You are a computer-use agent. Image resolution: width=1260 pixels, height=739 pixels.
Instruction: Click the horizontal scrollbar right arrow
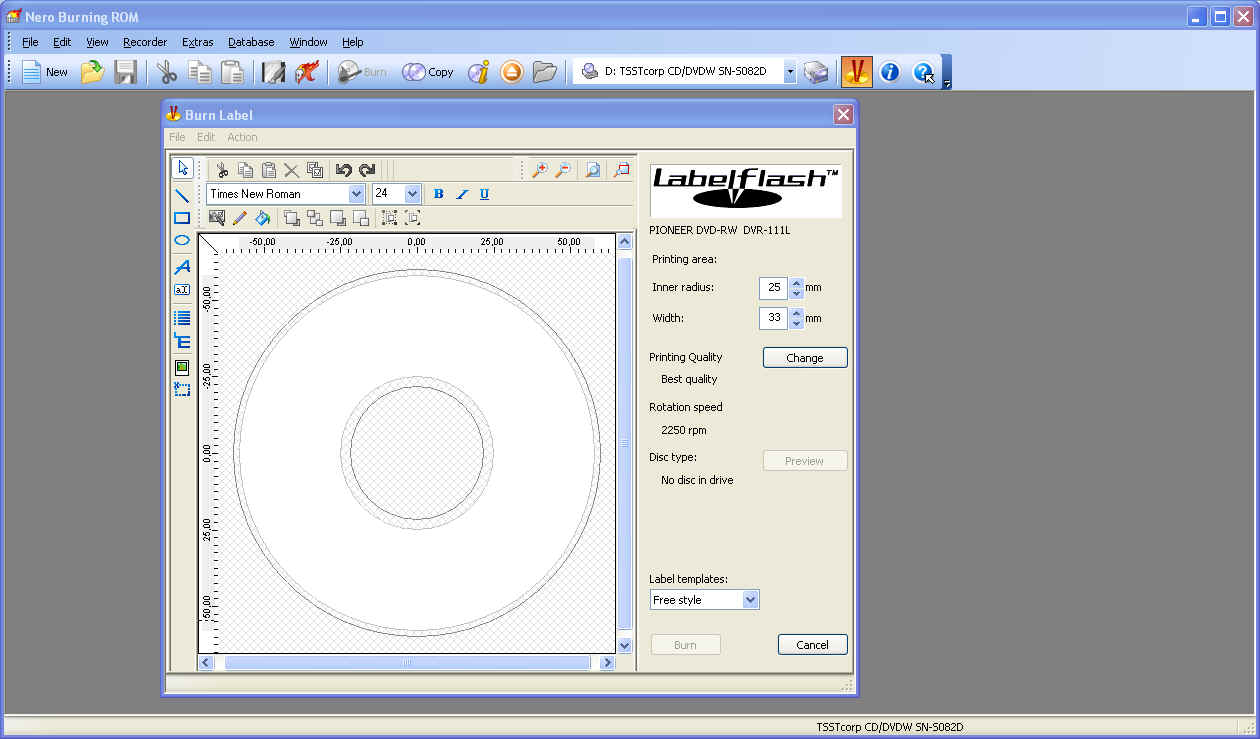pos(606,663)
